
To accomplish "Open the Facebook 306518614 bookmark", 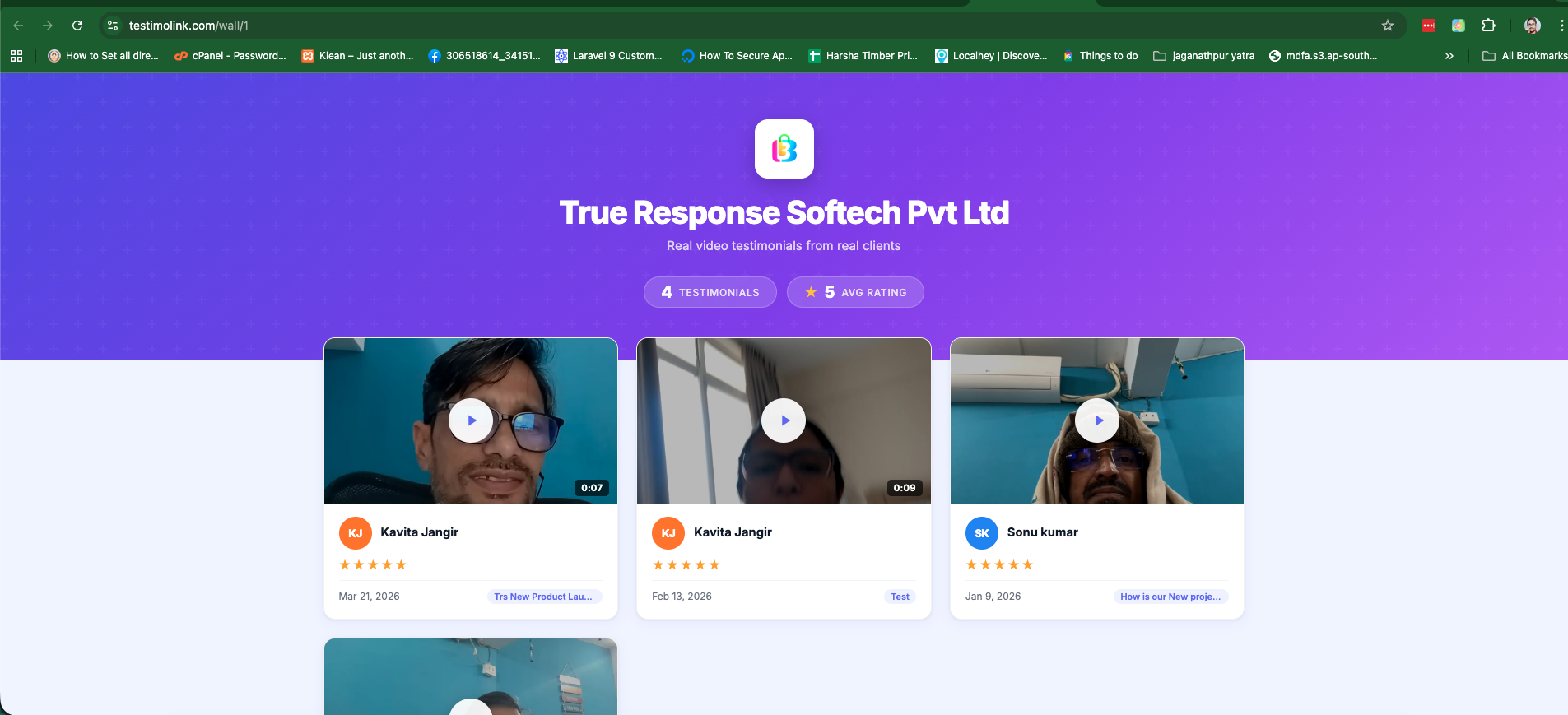I will coord(485,56).
